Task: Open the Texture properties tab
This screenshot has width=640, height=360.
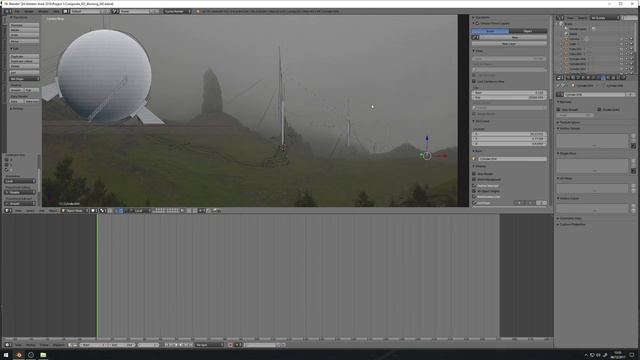Action: [613, 77]
